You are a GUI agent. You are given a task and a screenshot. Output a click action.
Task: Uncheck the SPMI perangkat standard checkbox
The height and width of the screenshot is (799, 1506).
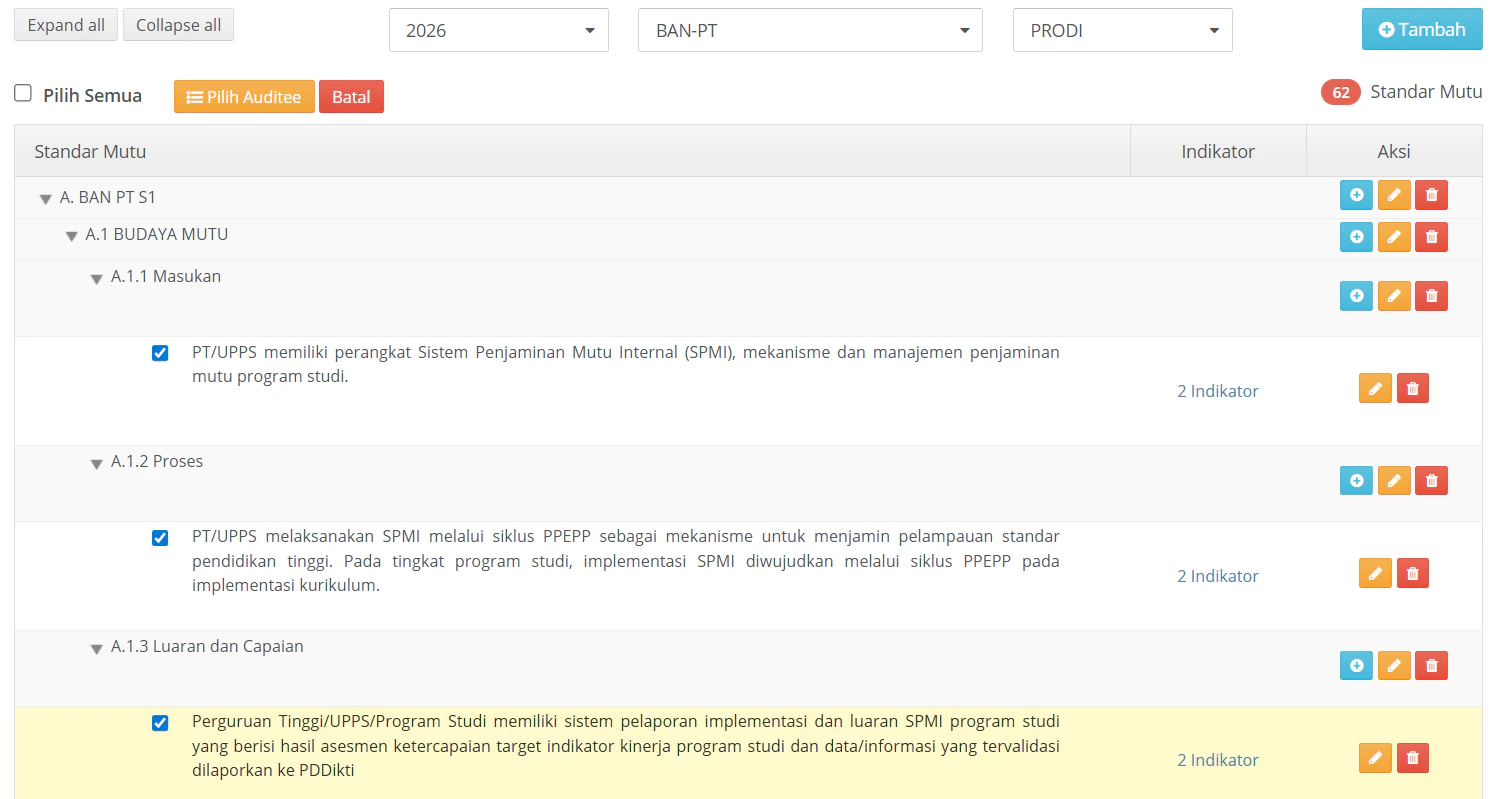pyautogui.click(x=160, y=352)
